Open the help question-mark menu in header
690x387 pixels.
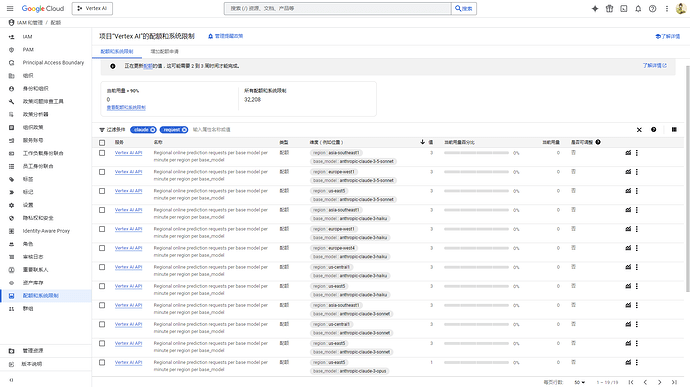tap(653, 8)
